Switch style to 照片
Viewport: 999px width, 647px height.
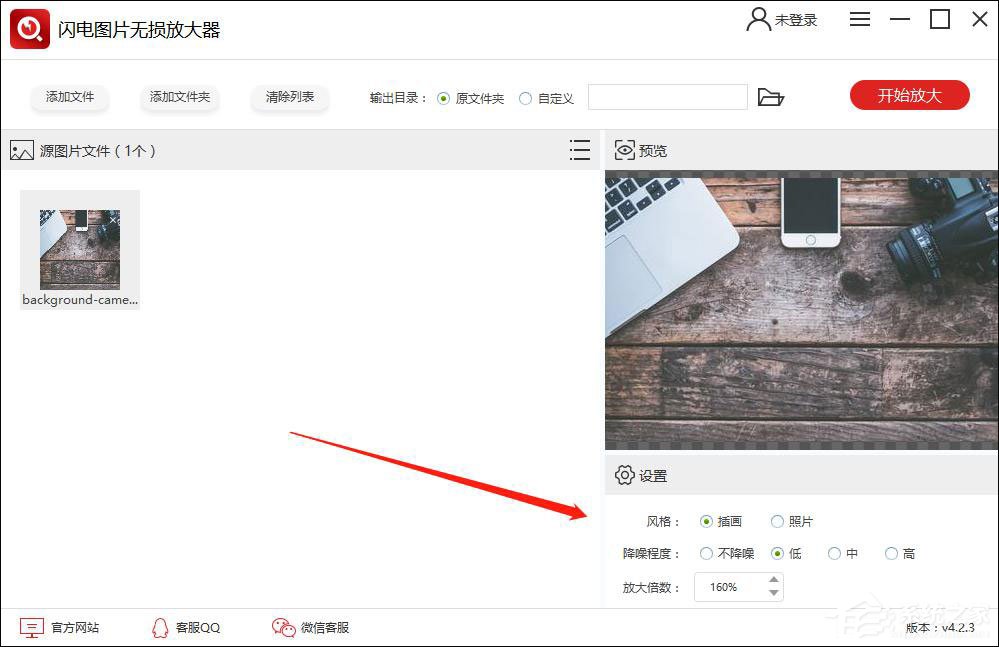777,521
